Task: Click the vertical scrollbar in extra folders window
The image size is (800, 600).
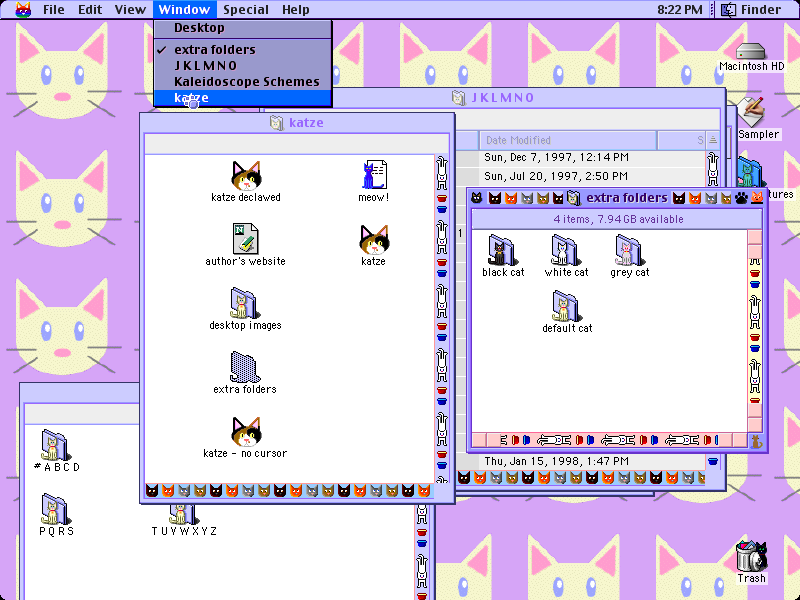Action: 755,331
